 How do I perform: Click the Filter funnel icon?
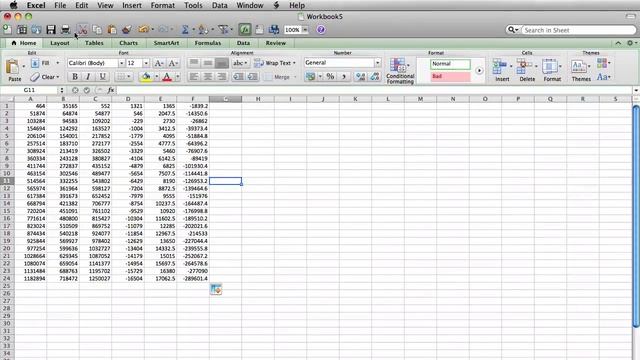[x=223, y=29]
